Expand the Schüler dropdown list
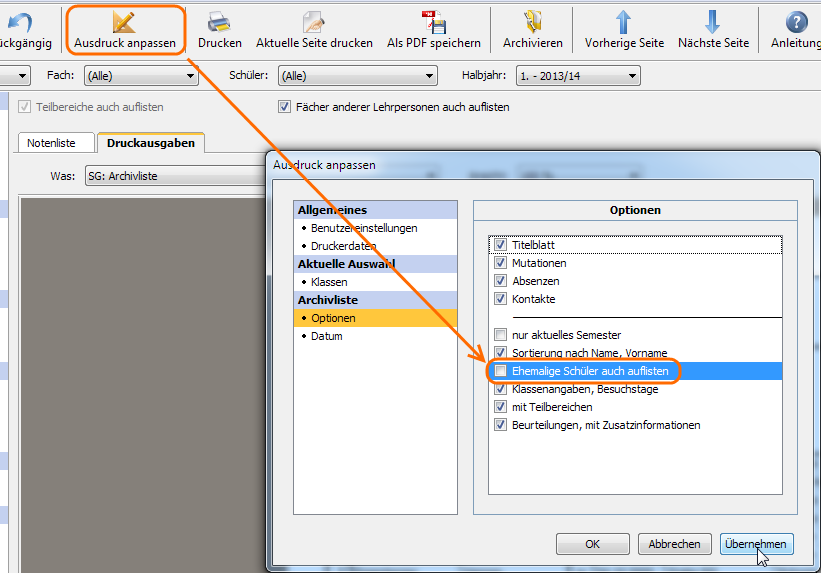The height and width of the screenshot is (573, 821). pyautogui.click(x=357, y=76)
